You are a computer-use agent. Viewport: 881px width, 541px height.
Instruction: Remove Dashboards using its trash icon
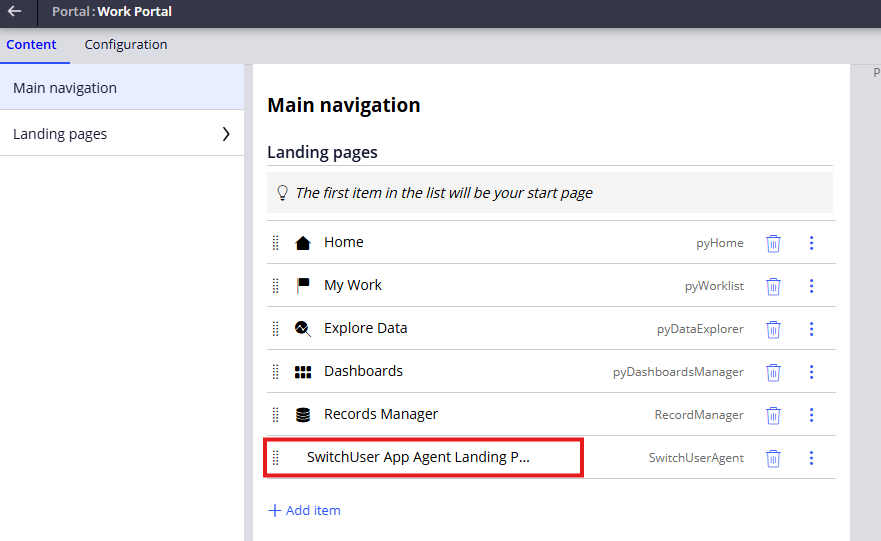pos(773,372)
